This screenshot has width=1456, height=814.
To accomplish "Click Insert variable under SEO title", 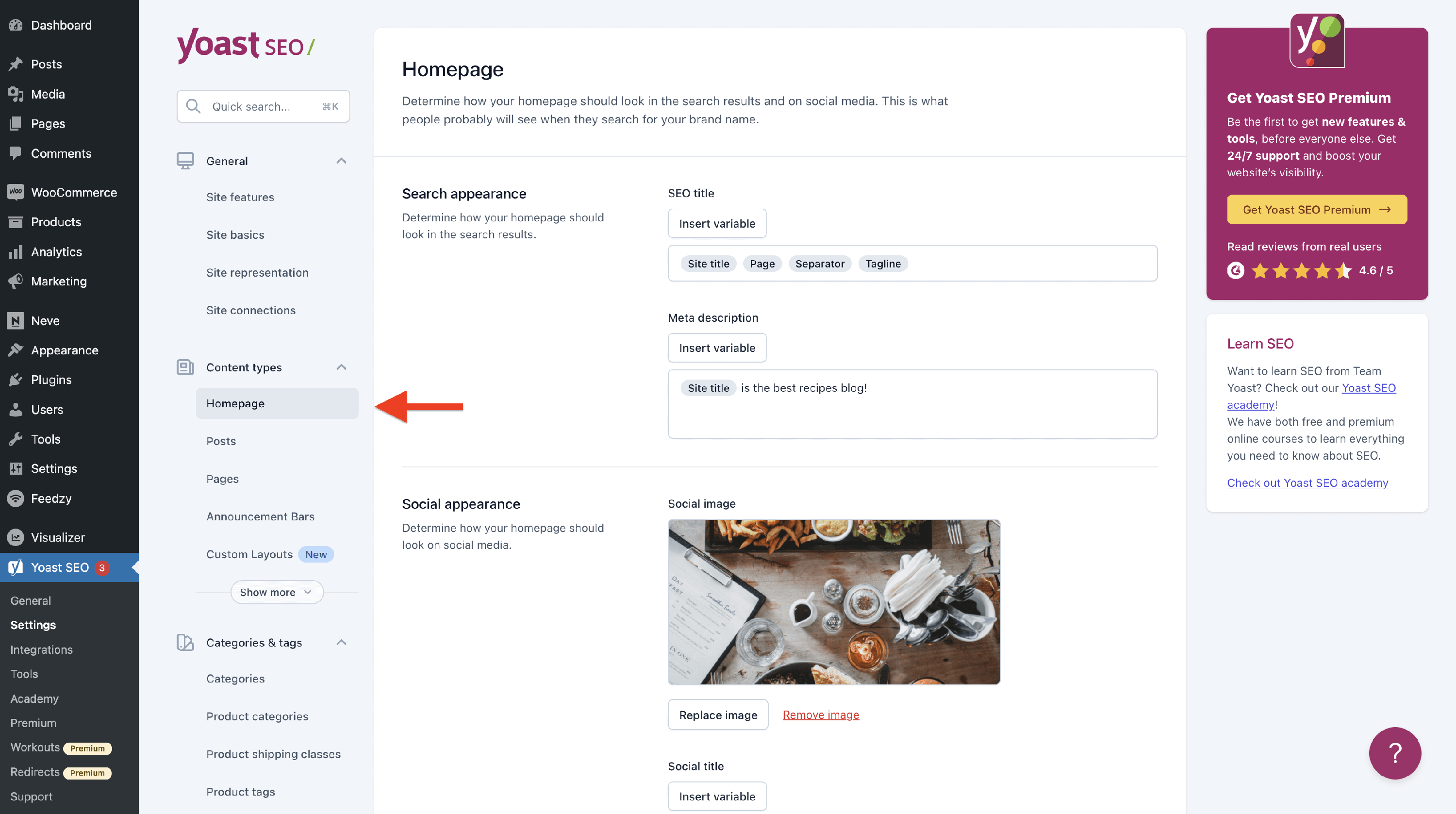I will 717,223.
